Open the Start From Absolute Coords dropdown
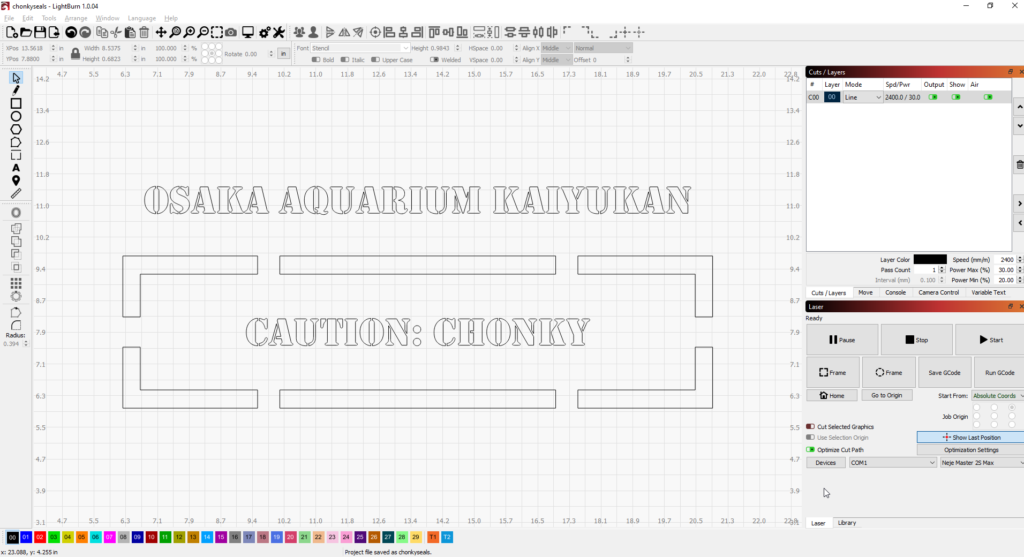The image size is (1024, 557). click(x=997, y=396)
